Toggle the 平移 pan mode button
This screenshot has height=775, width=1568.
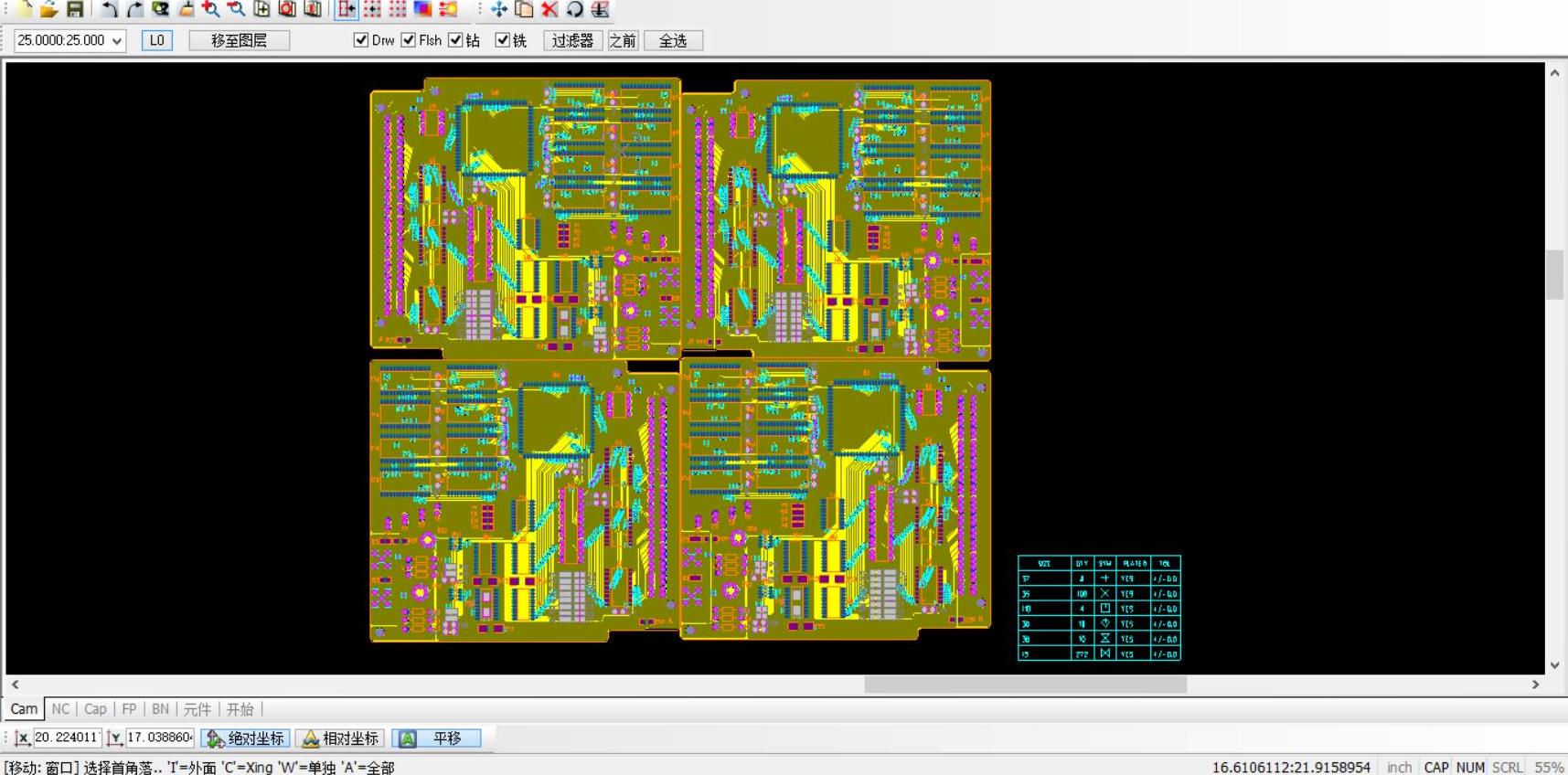click(x=436, y=738)
